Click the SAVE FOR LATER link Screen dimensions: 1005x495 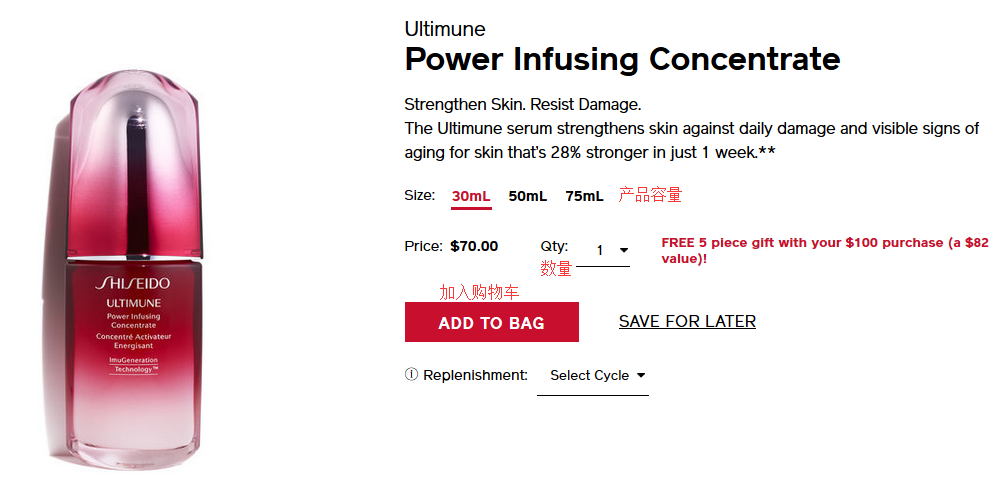687,321
